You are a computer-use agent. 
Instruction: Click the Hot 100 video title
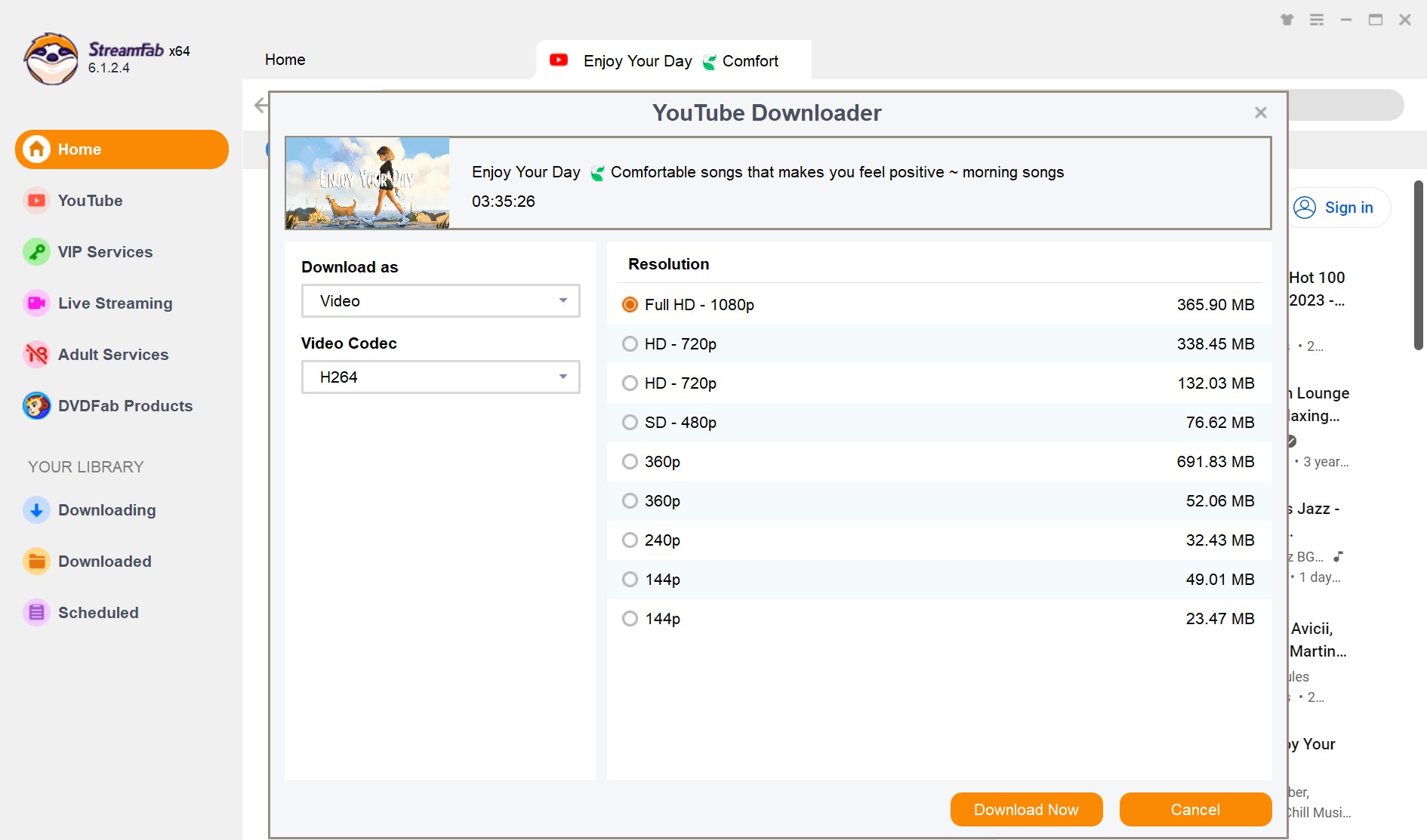pyautogui.click(x=1317, y=289)
